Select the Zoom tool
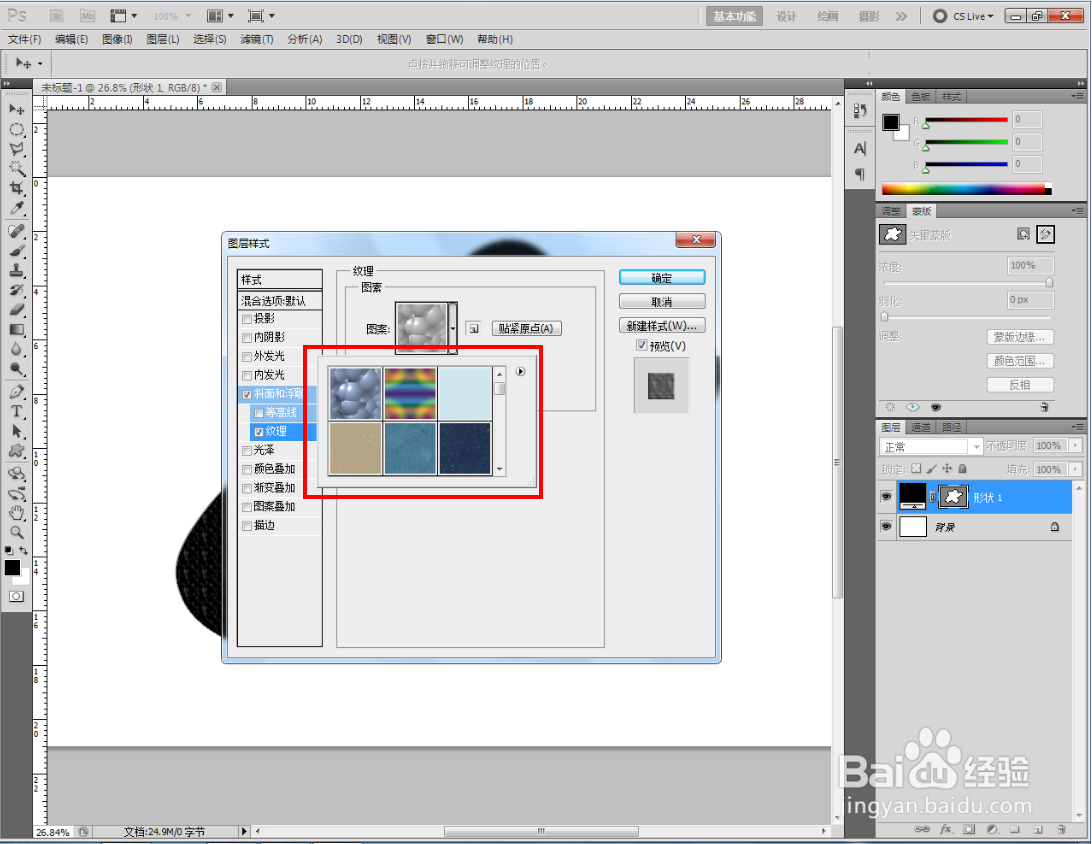This screenshot has height=844, width=1092. [x=17, y=533]
